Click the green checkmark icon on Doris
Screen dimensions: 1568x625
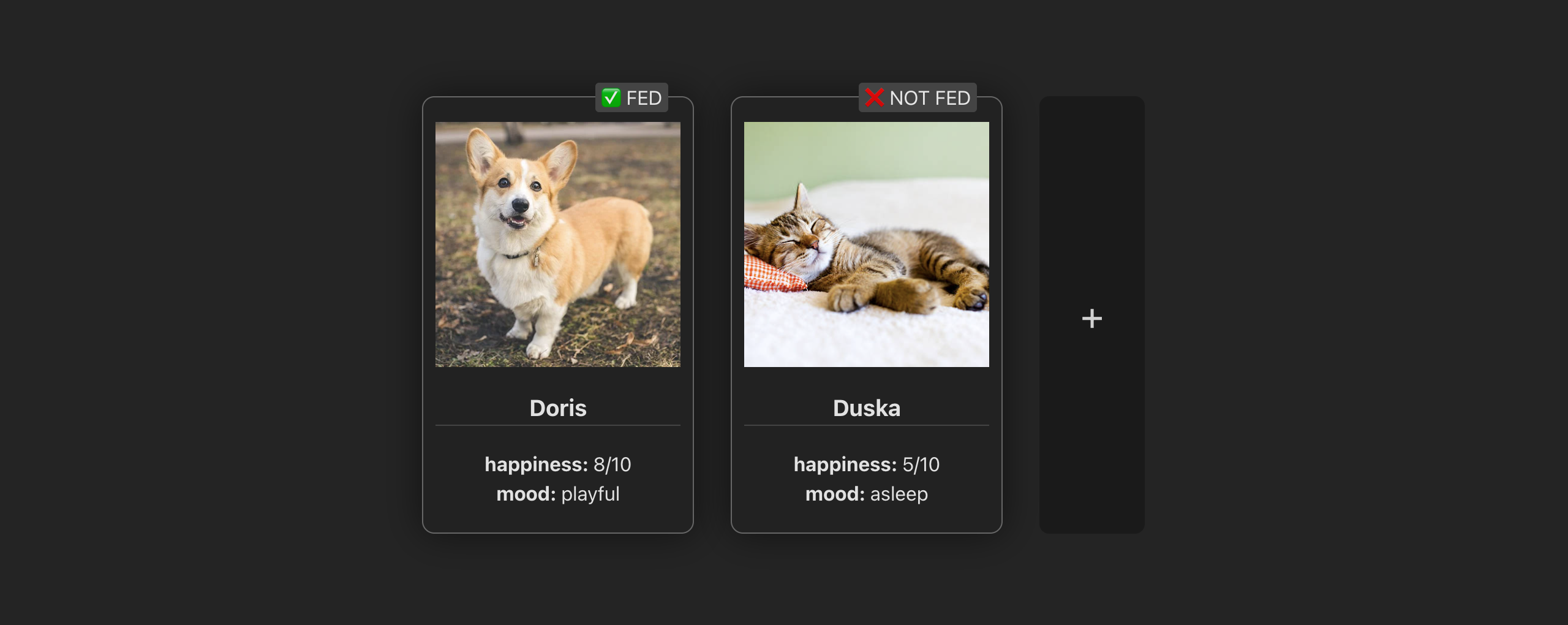(x=611, y=97)
